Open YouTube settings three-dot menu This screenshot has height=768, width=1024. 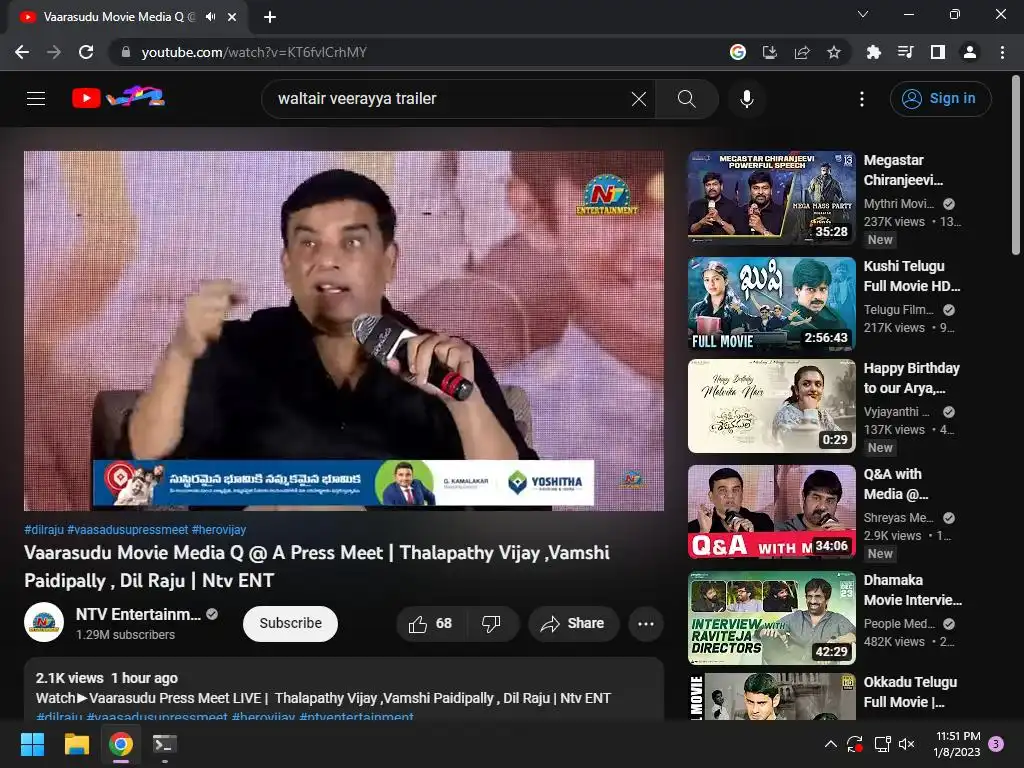coord(862,99)
